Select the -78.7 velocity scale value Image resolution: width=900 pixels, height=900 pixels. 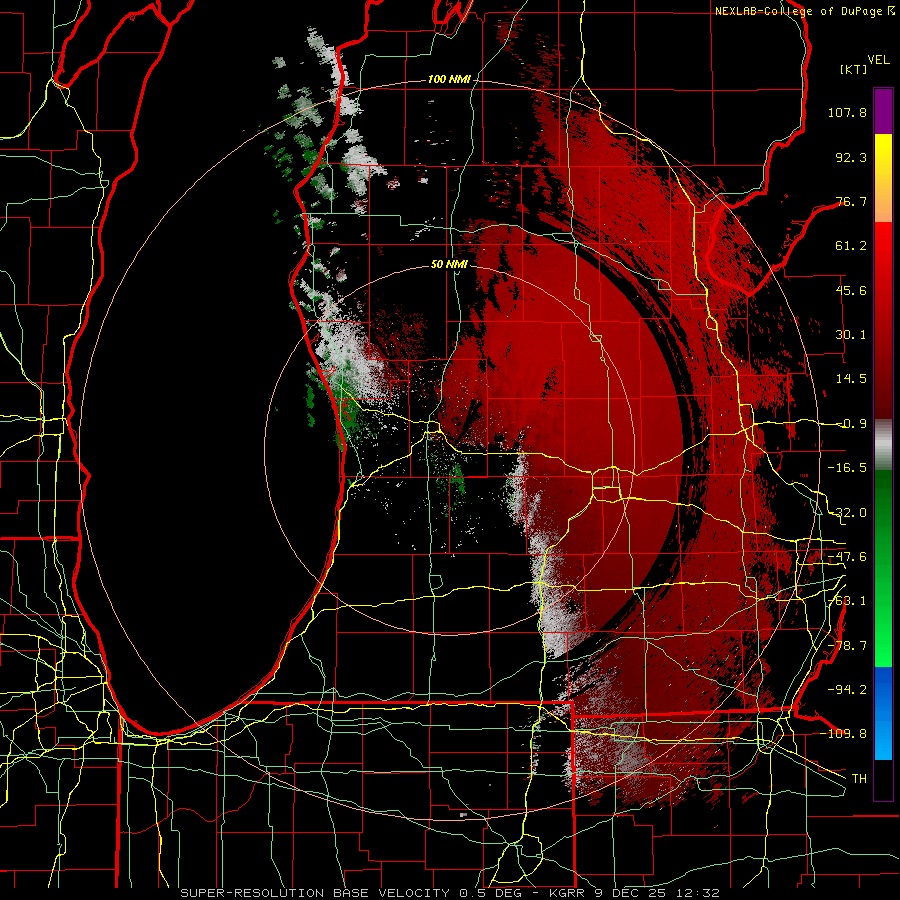tap(847, 646)
